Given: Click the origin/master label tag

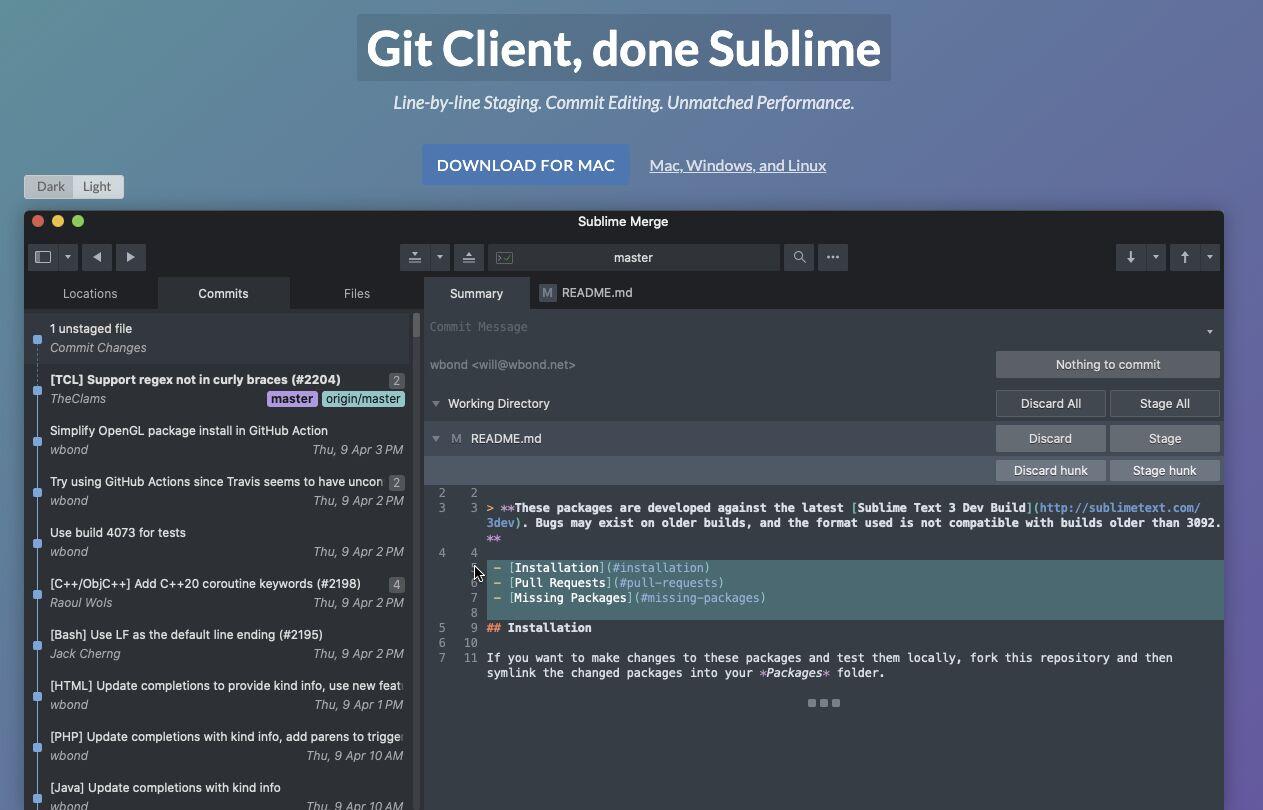Looking at the screenshot, I should click(363, 399).
